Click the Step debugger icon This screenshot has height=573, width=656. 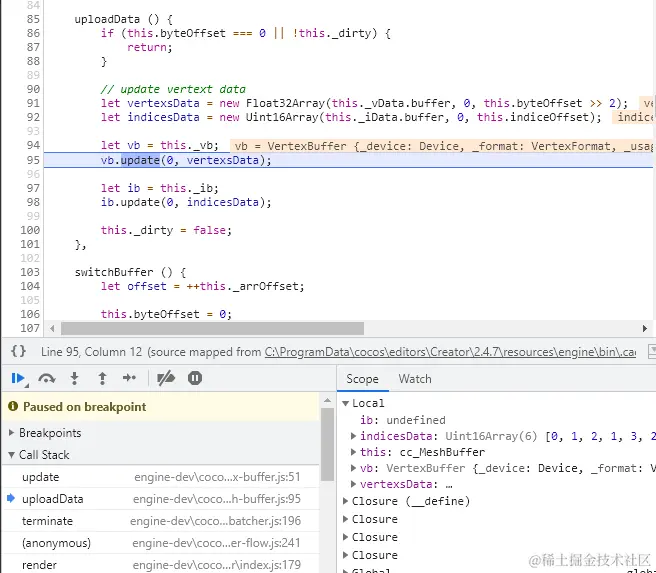point(129,378)
